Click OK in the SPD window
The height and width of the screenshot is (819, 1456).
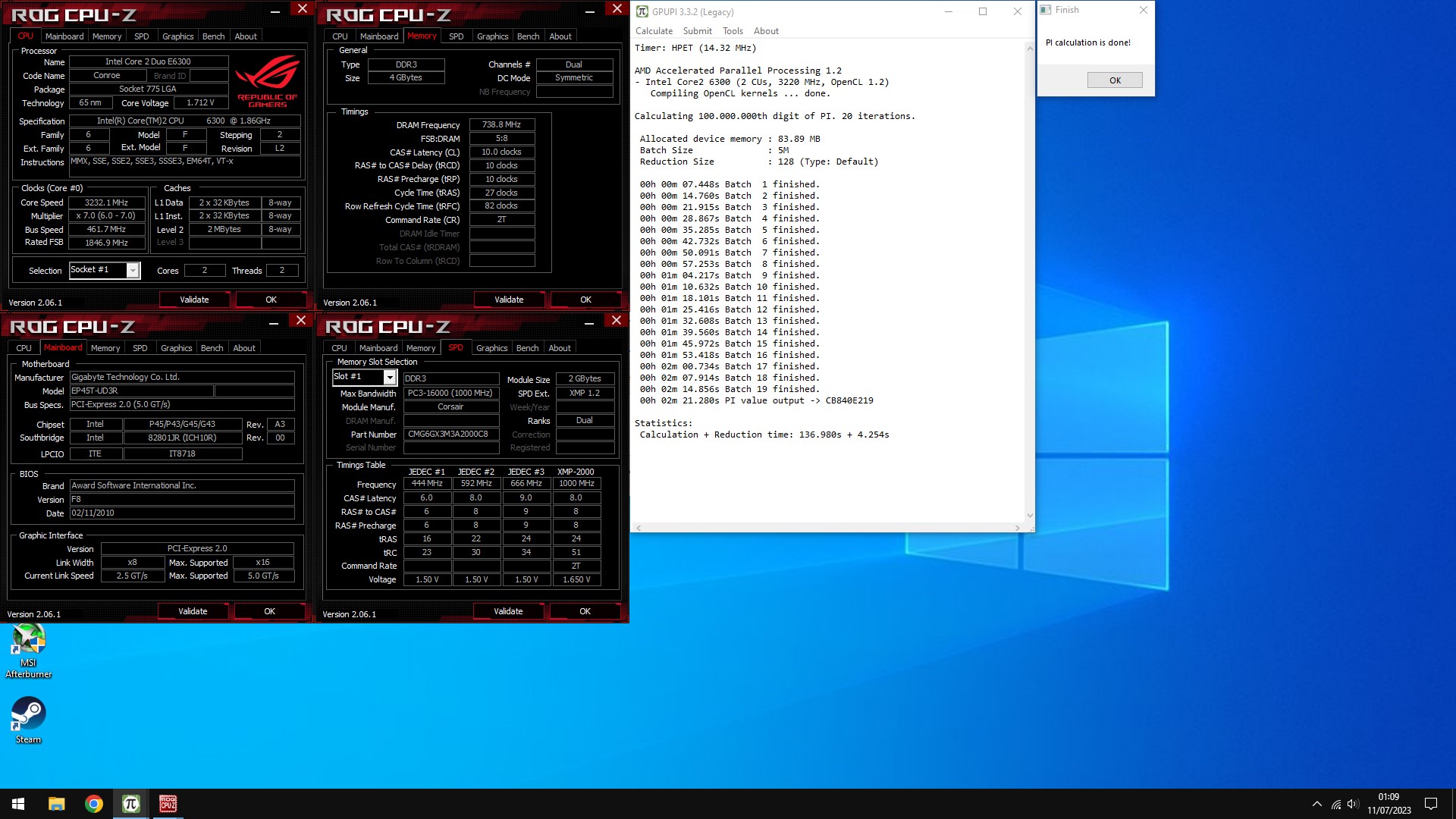tap(585, 611)
